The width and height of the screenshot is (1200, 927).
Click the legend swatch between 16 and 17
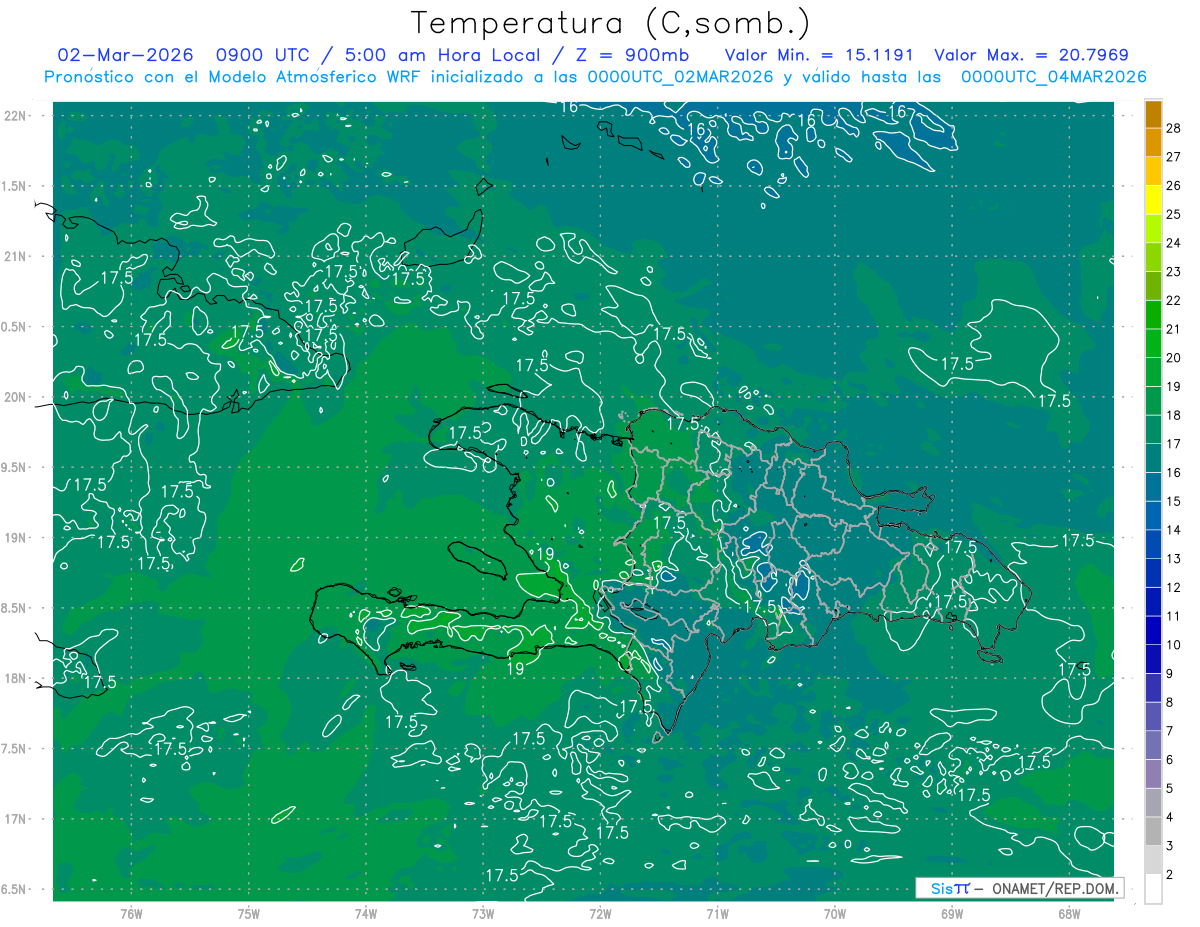[1154, 458]
